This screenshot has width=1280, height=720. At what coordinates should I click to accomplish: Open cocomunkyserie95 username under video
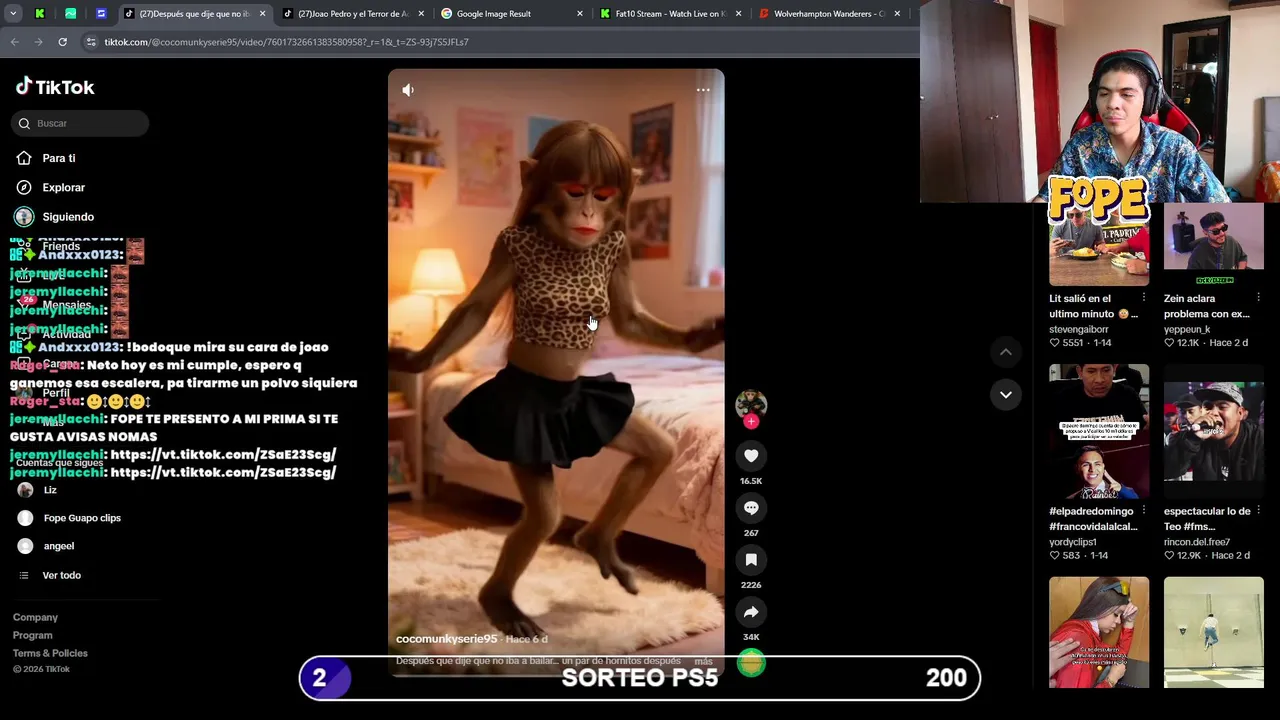click(446, 639)
